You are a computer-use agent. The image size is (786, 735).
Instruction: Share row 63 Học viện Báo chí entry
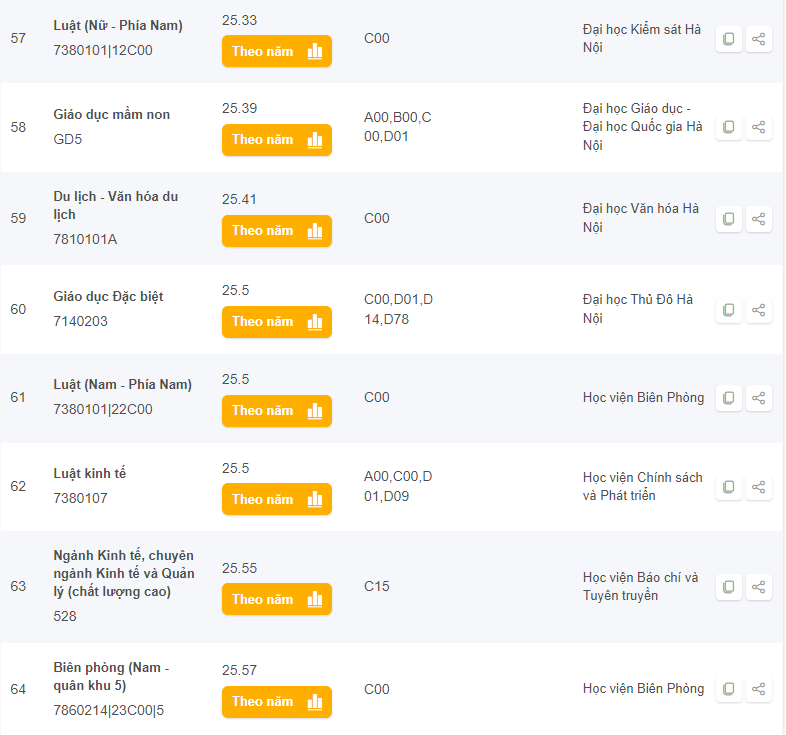(759, 587)
